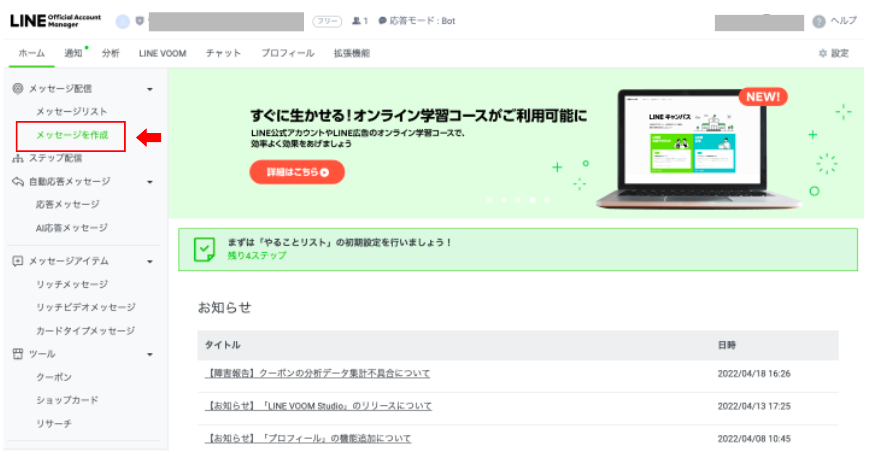The image size is (882, 455).
Task: Click the laptop image in banner
Action: tap(699, 150)
